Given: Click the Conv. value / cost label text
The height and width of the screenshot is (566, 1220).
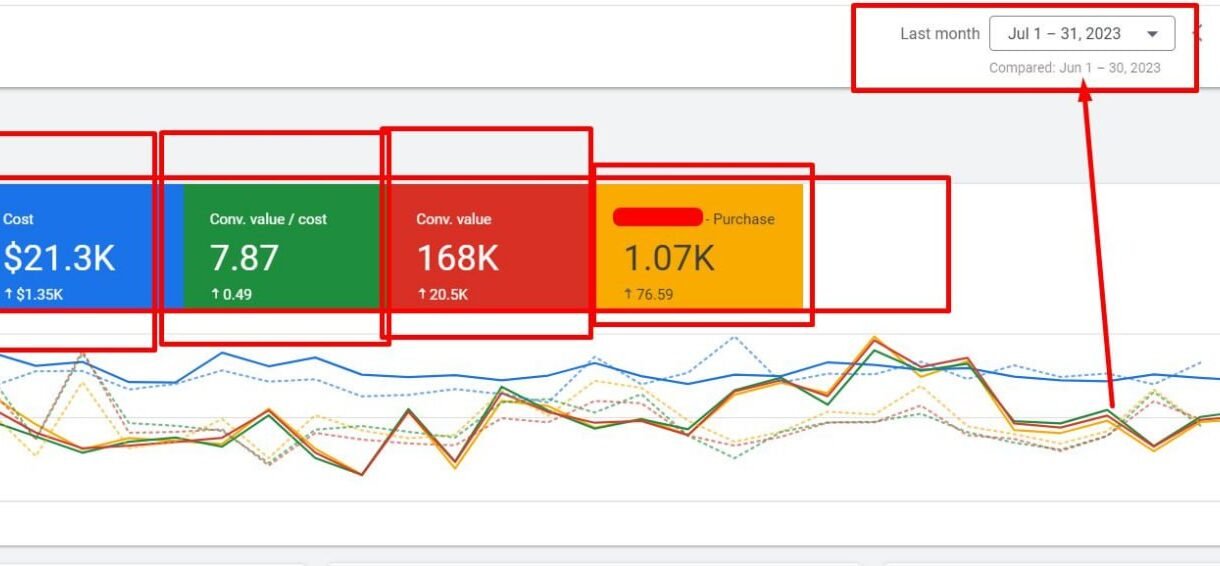Looking at the screenshot, I should click(268, 219).
